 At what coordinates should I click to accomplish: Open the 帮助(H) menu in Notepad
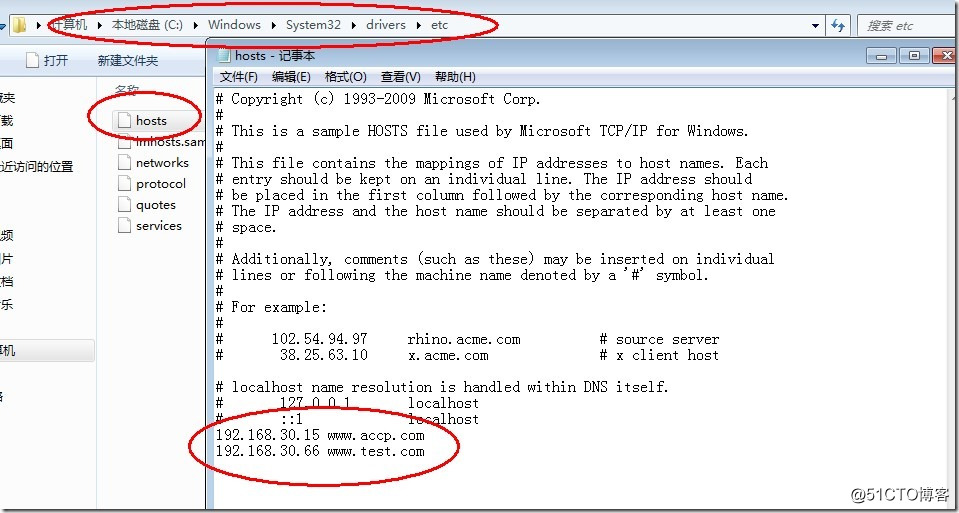(x=455, y=76)
